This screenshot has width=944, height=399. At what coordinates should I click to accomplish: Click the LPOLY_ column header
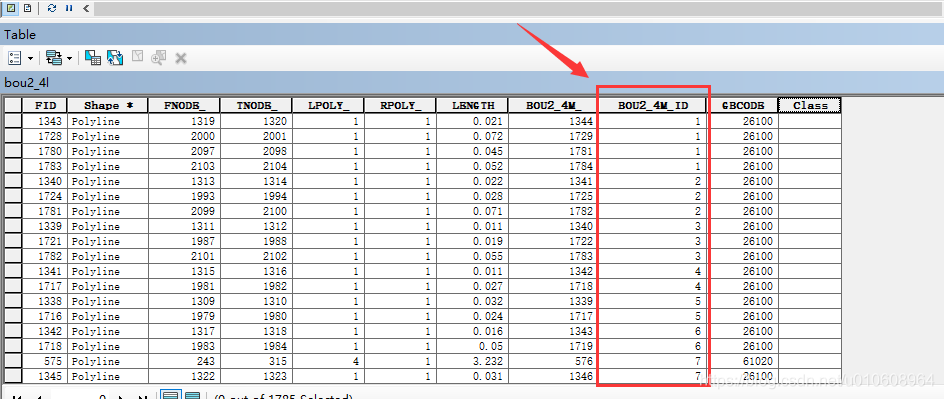[328, 105]
